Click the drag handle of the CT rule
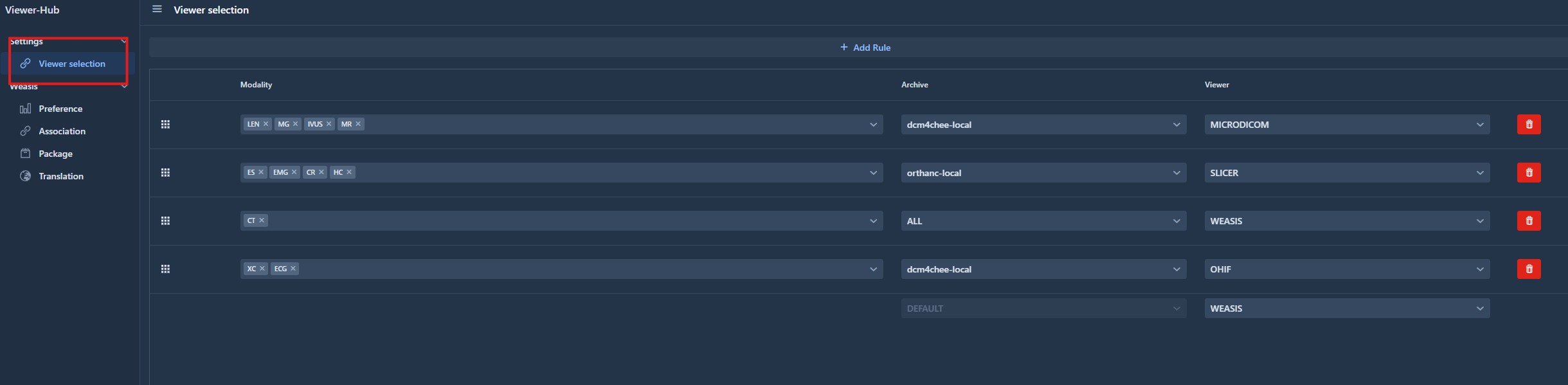 tap(165, 221)
